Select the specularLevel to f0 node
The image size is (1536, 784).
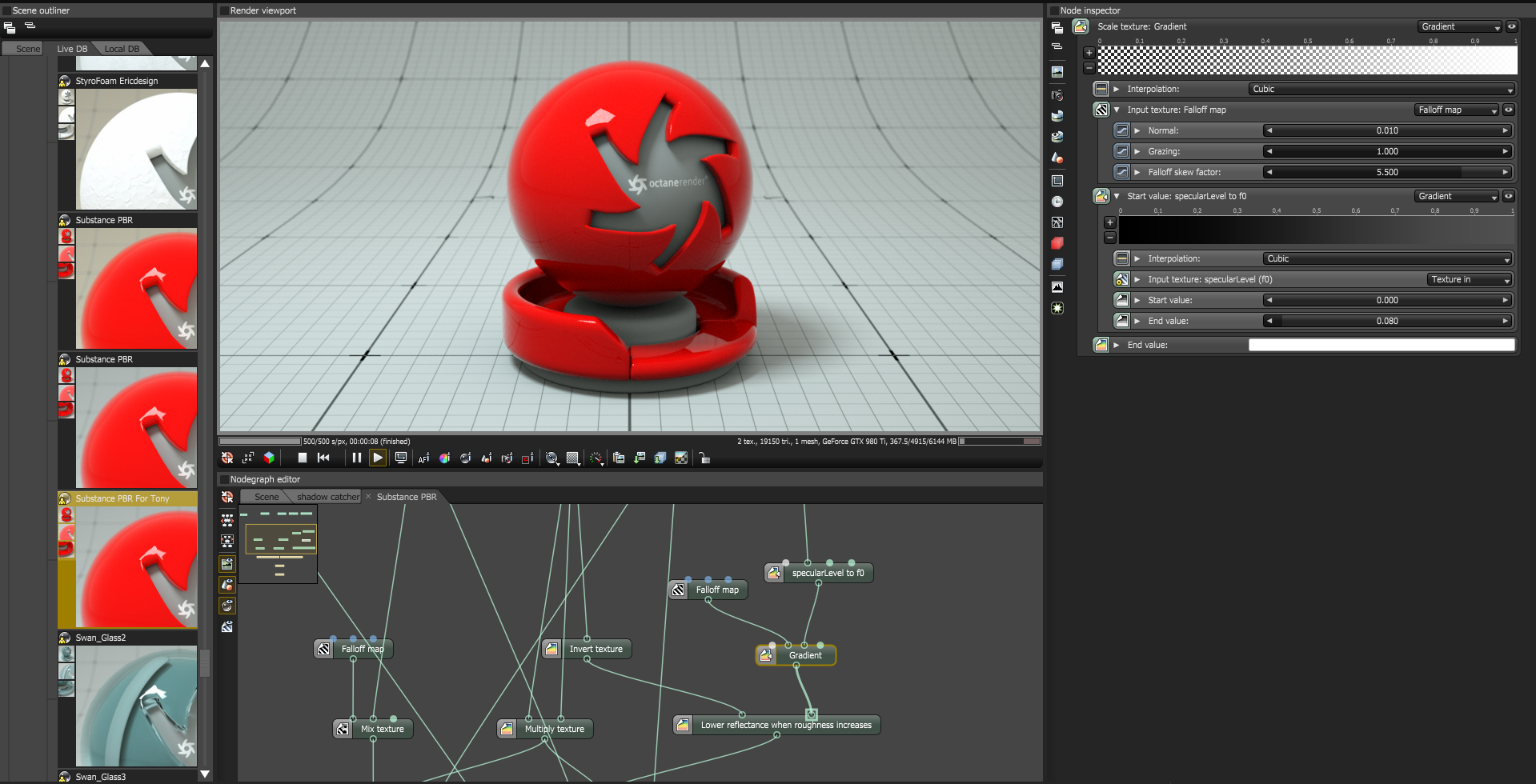click(x=819, y=573)
